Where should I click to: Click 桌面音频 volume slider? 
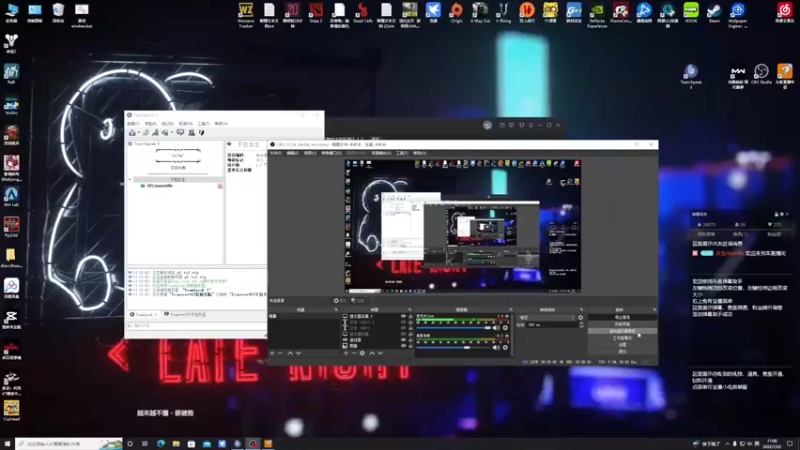pyautogui.click(x=454, y=347)
